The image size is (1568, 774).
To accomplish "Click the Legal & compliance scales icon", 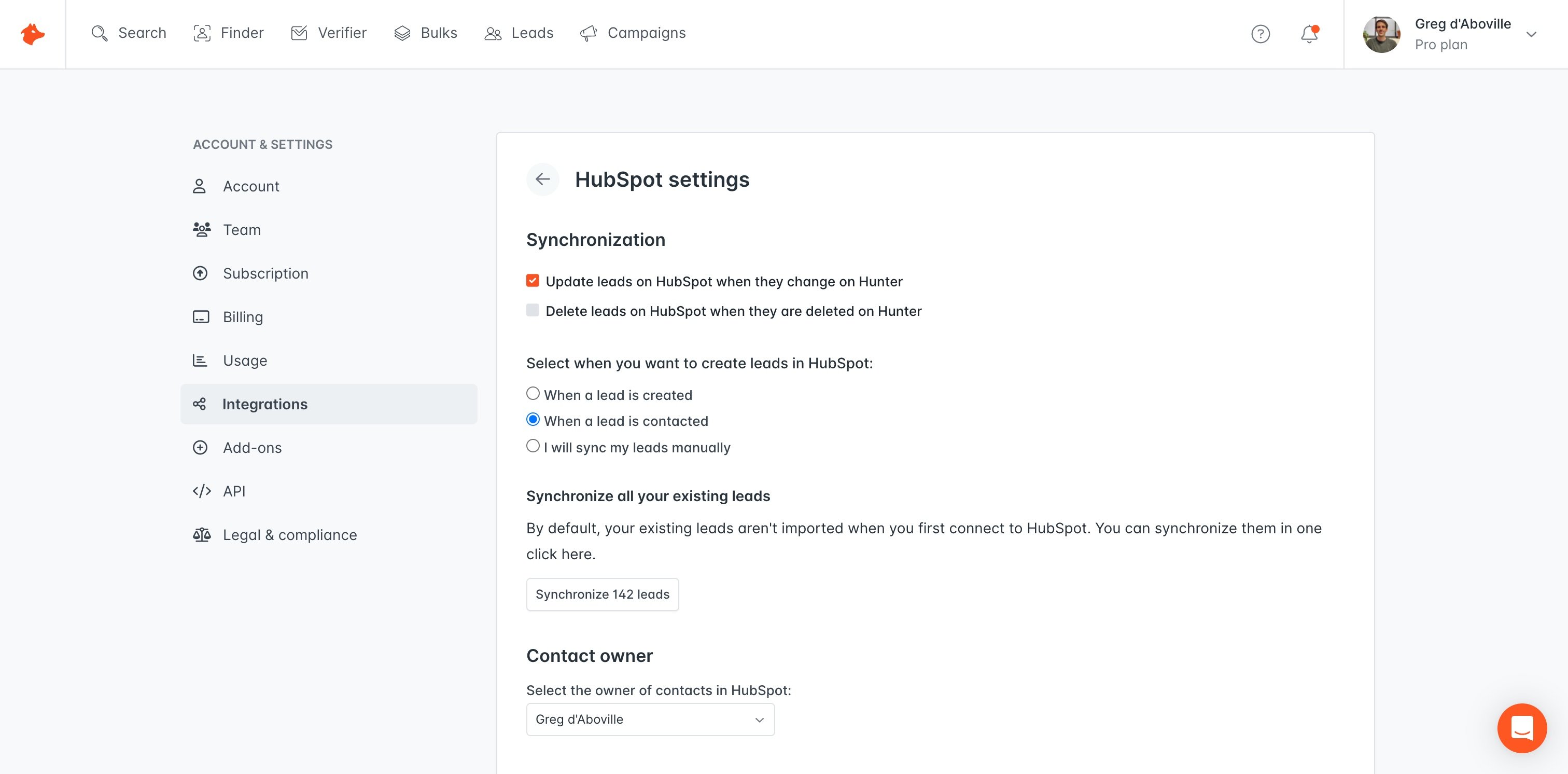I will 202,535.
